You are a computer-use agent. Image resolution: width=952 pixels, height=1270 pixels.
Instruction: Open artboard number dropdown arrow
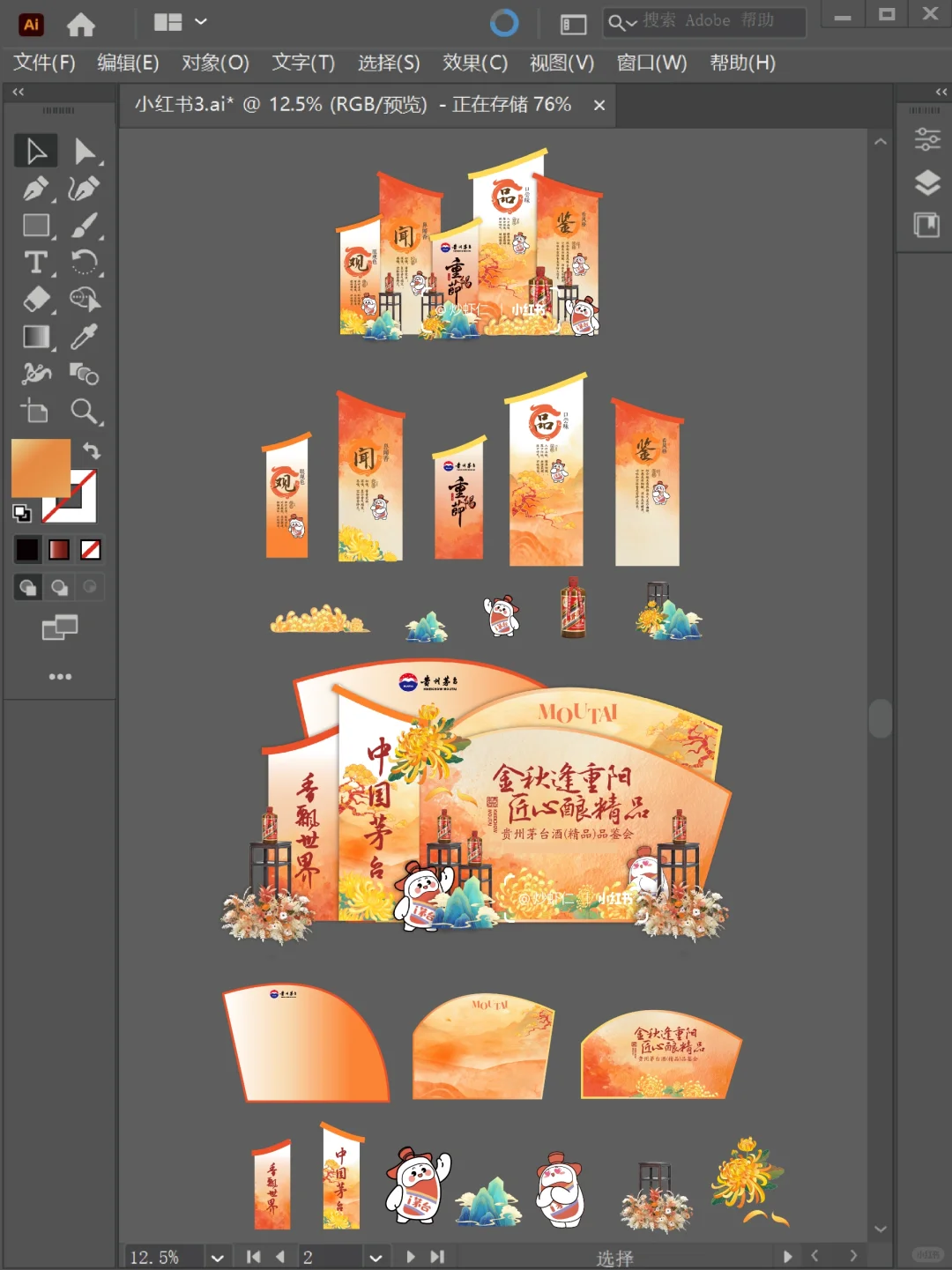[376, 1257]
